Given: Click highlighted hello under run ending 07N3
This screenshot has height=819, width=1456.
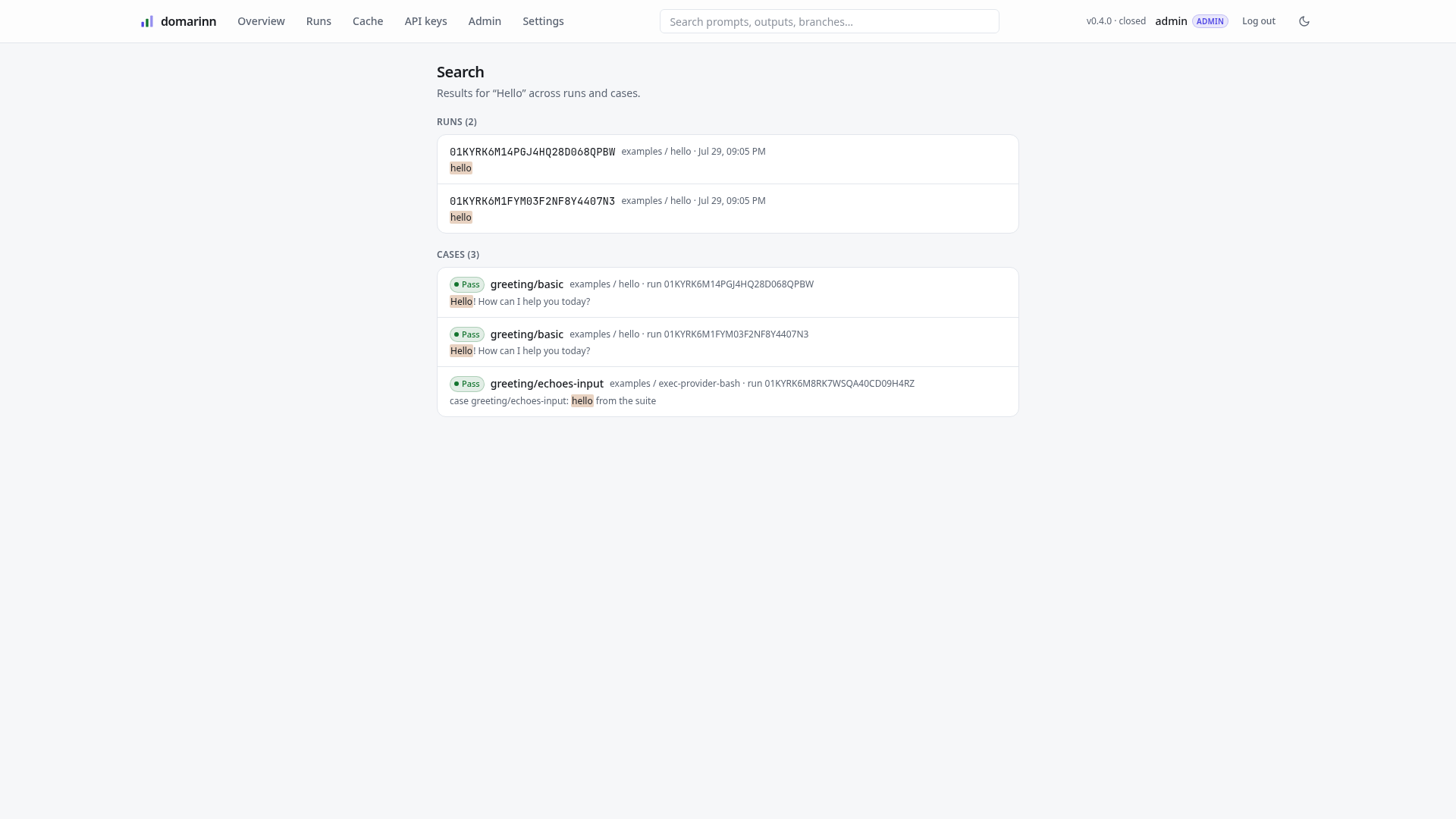Looking at the screenshot, I should pyautogui.click(x=461, y=218).
